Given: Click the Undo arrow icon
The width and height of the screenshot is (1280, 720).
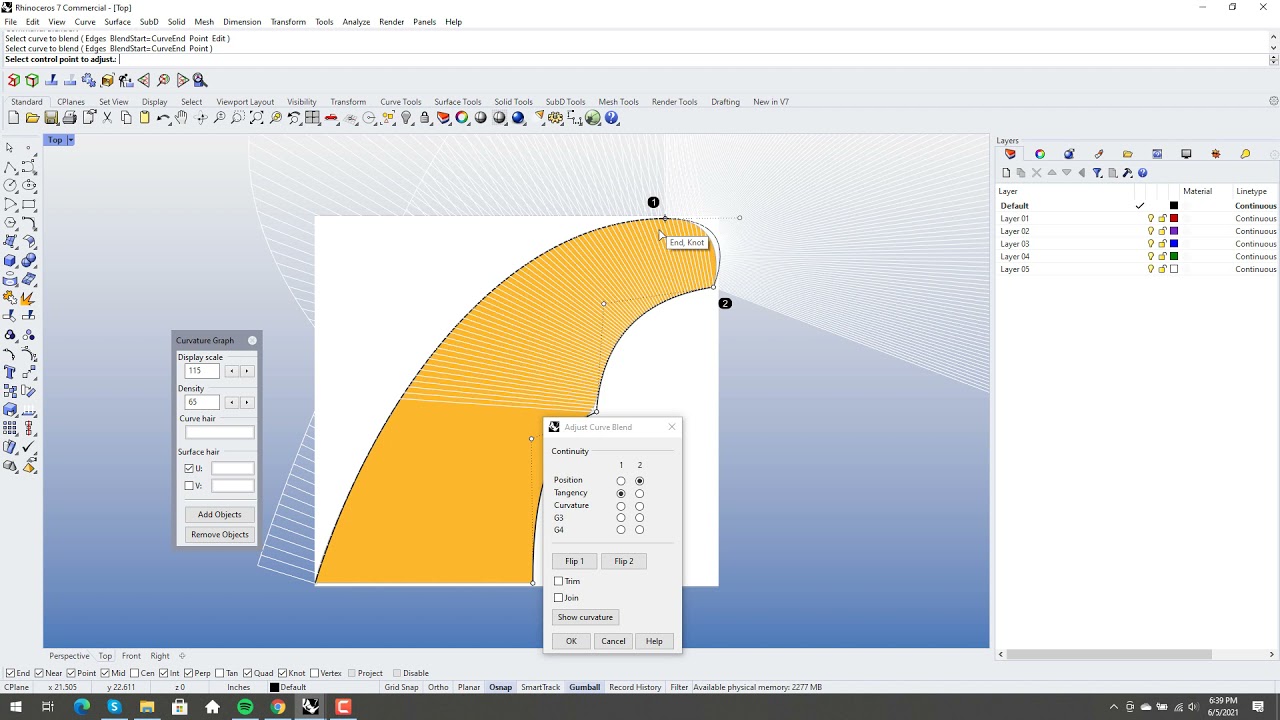Looking at the screenshot, I should (x=163, y=118).
